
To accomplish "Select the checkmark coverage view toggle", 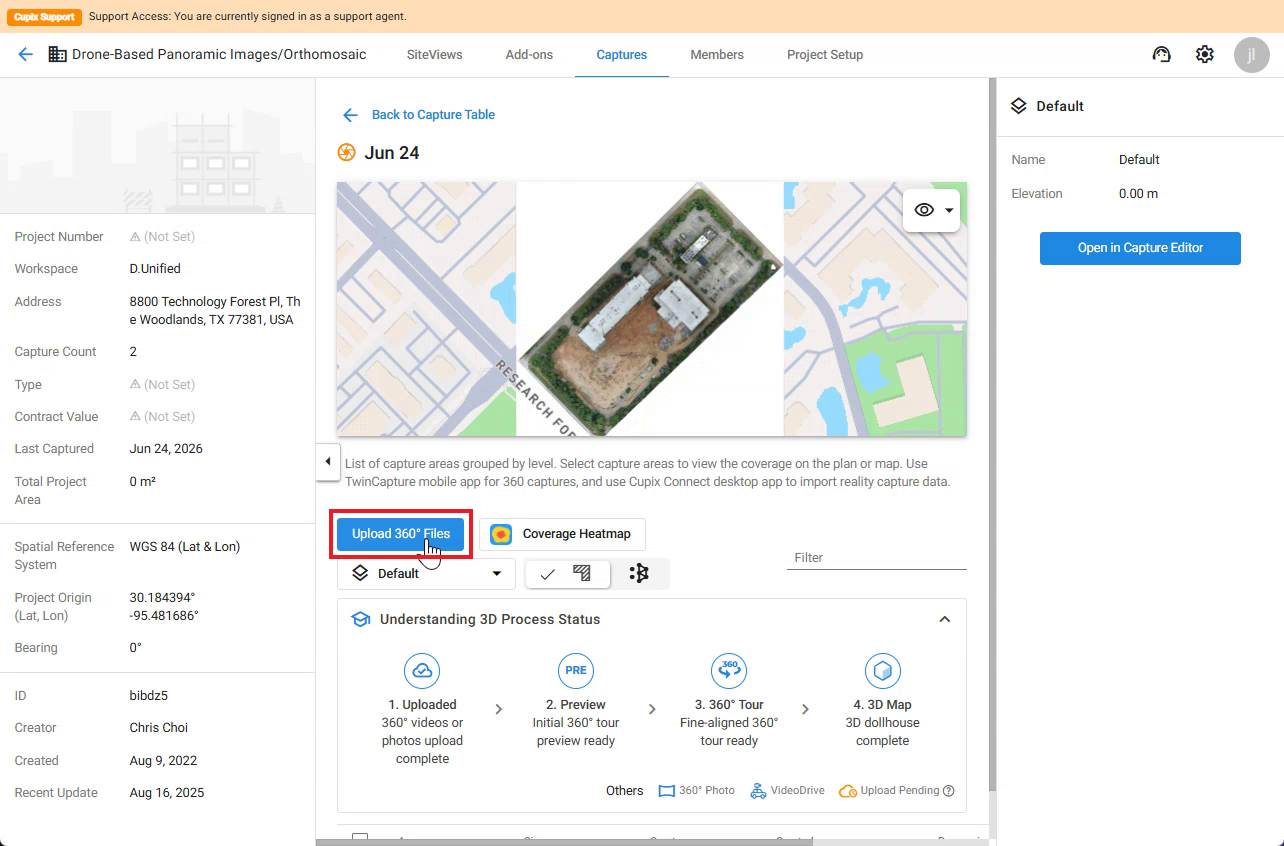I will point(547,574).
